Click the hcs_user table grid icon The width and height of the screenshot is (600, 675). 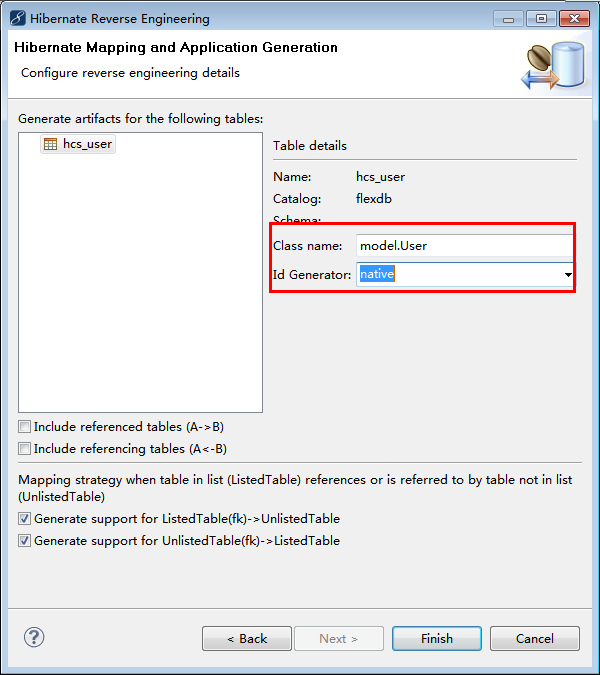click(50, 144)
